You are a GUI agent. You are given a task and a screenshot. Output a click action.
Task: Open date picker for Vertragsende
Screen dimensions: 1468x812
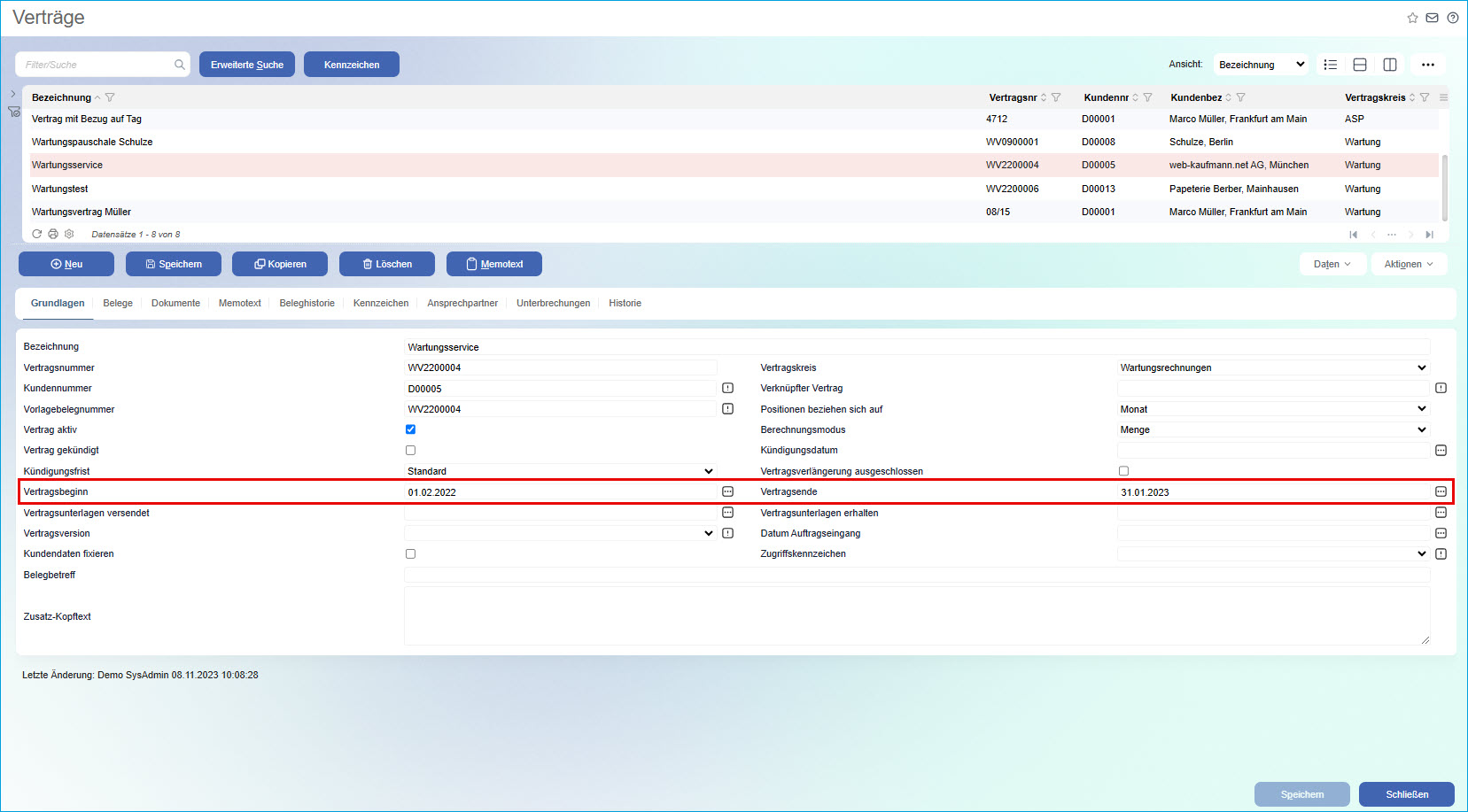pyautogui.click(x=1441, y=491)
